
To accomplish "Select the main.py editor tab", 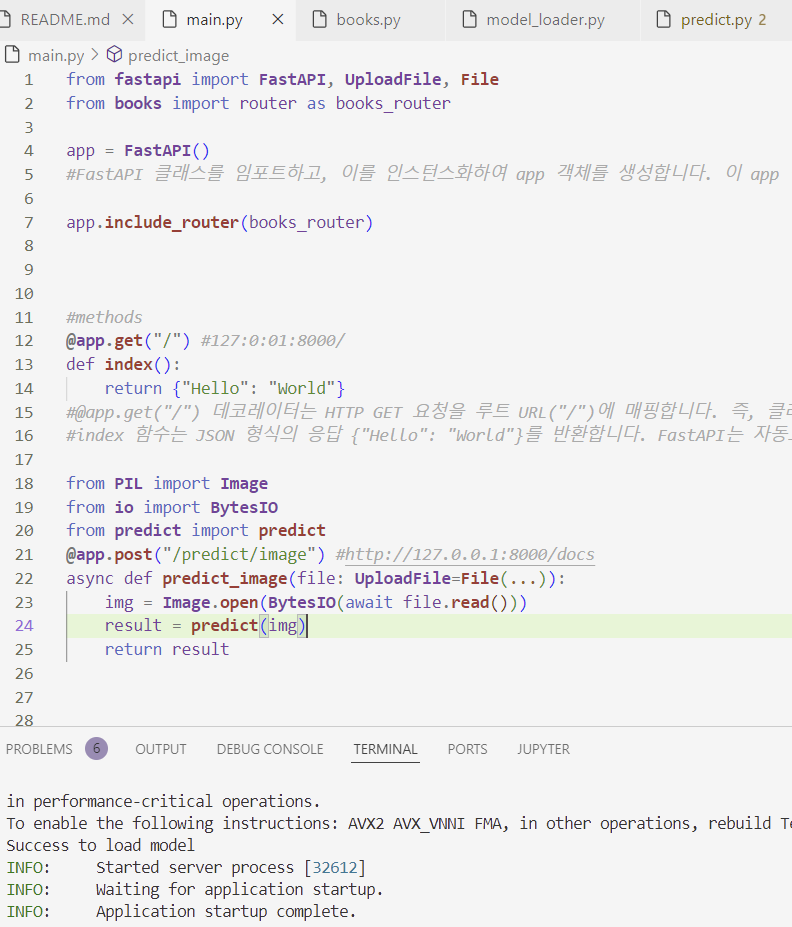I will click(x=214, y=20).
